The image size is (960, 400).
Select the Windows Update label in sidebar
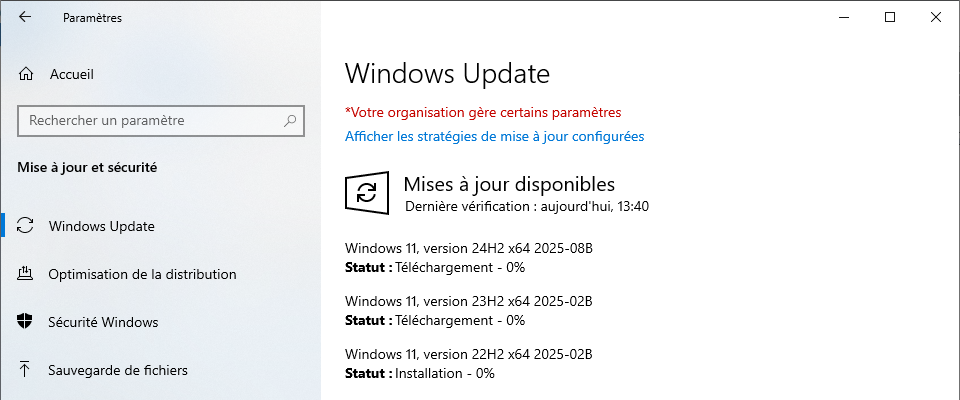(x=102, y=226)
